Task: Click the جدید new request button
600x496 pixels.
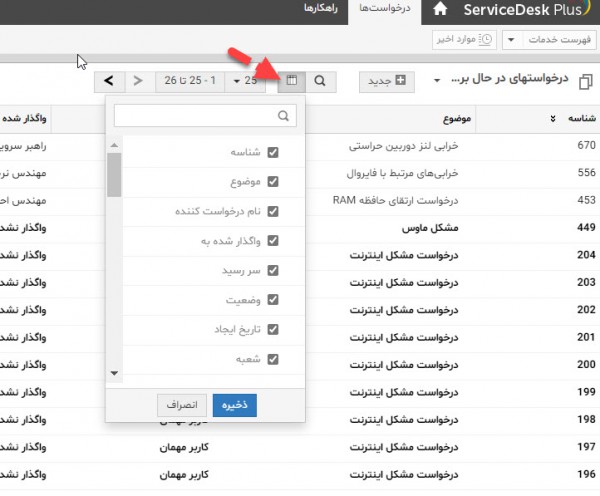Action: click(387, 82)
